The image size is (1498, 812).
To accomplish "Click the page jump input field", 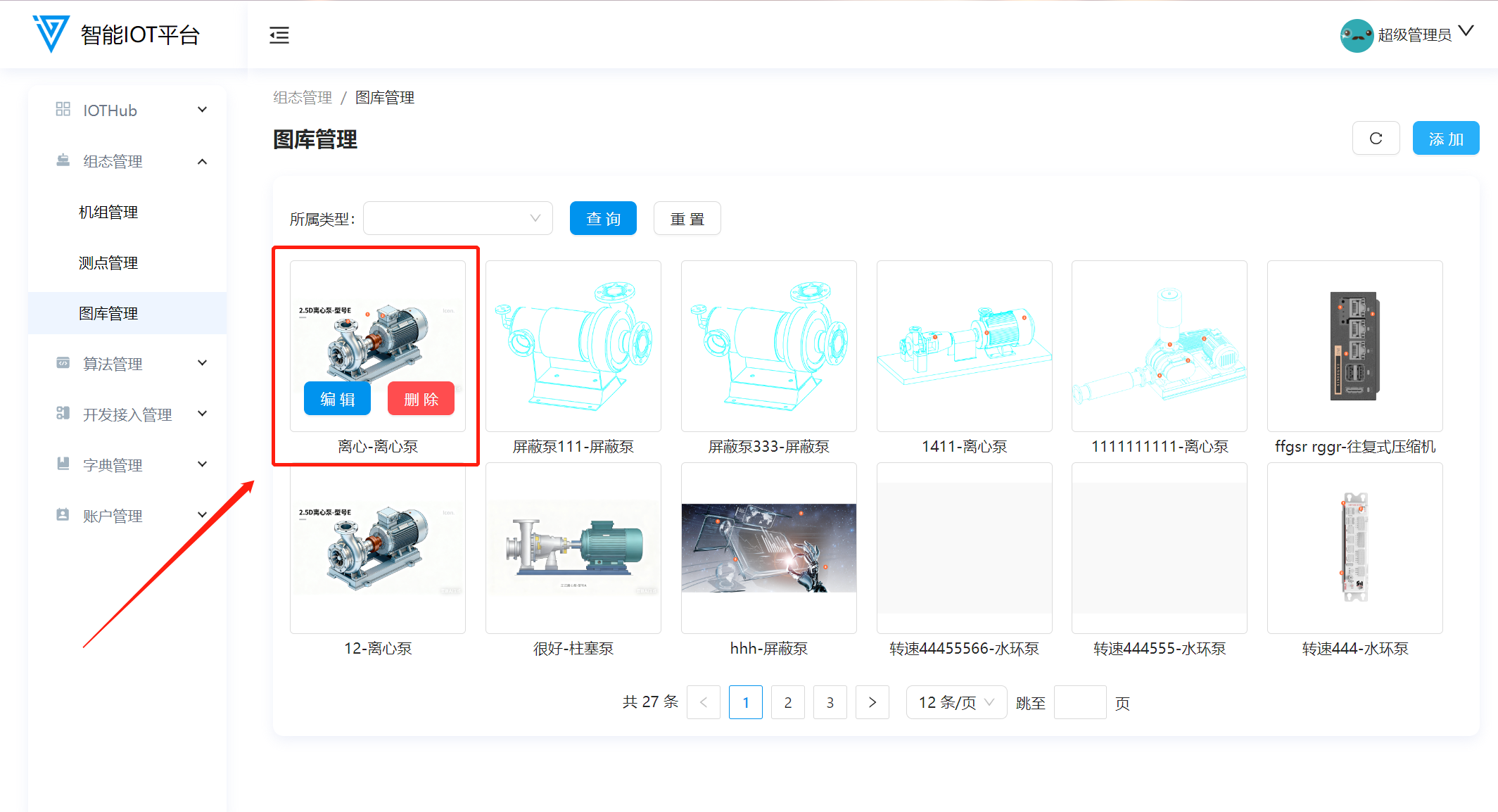I will 1079,702.
